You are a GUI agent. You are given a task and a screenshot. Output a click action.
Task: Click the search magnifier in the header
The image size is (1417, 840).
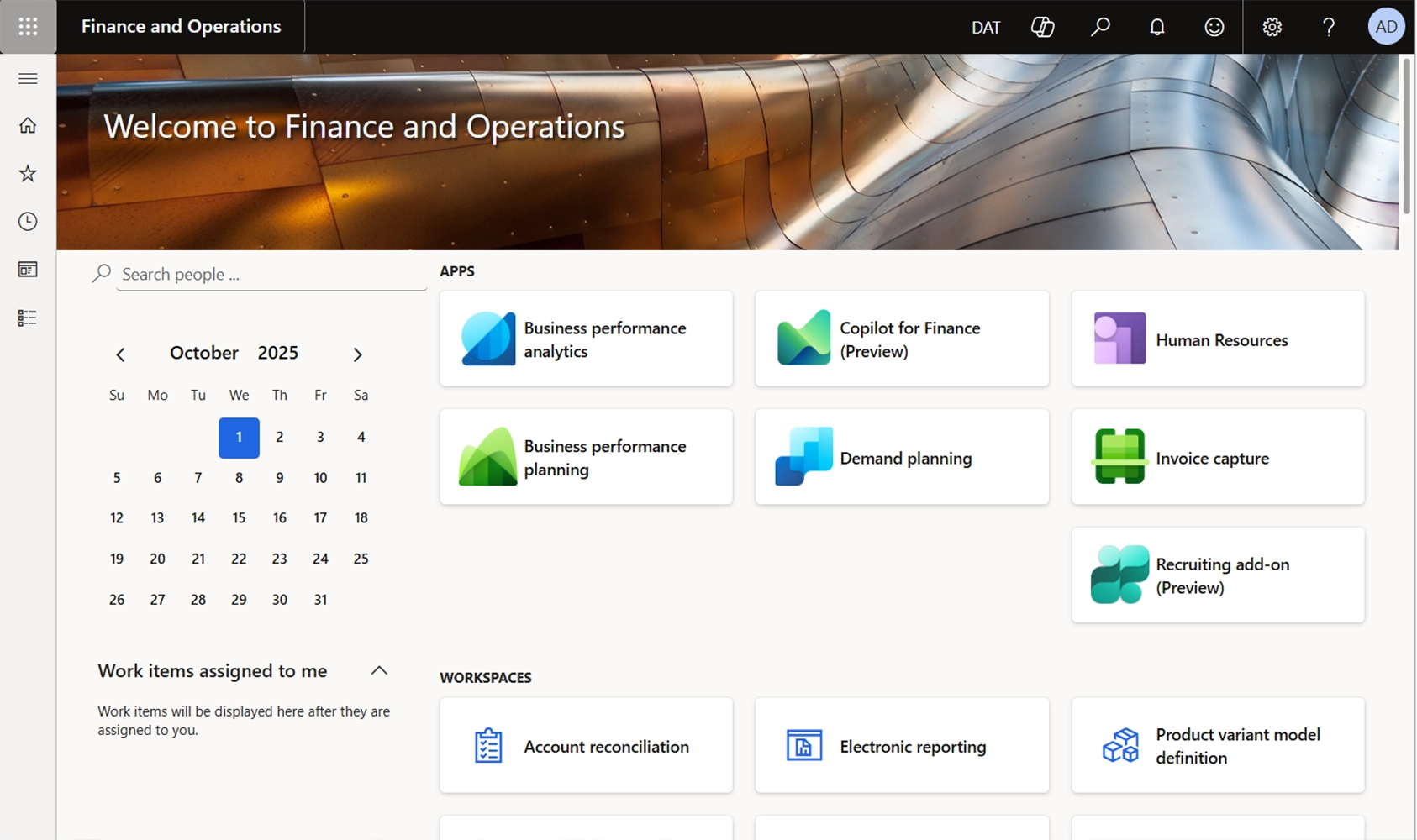click(x=1100, y=27)
